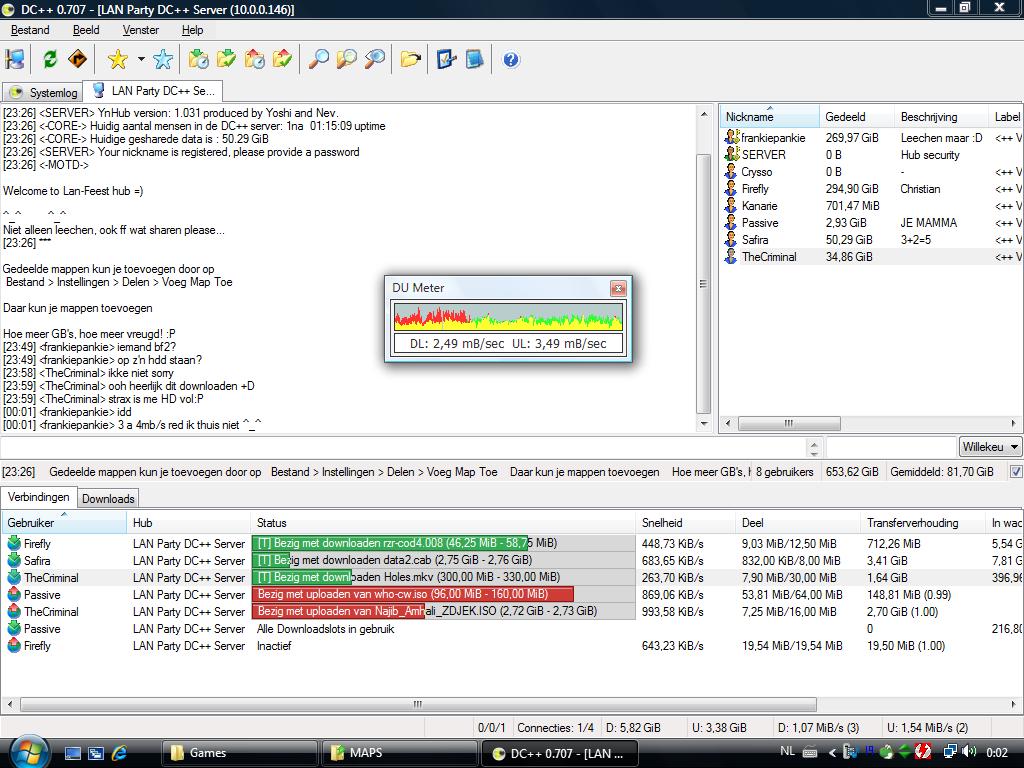Switch to the Downloads tab
Viewport: 1024px width, 768px height.
[x=108, y=499]
